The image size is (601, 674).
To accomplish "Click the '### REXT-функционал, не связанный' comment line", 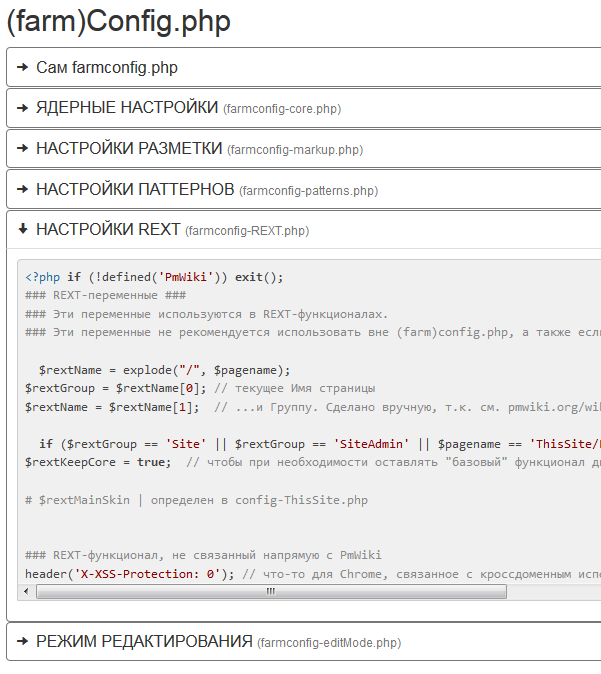I will coord(203,555).
